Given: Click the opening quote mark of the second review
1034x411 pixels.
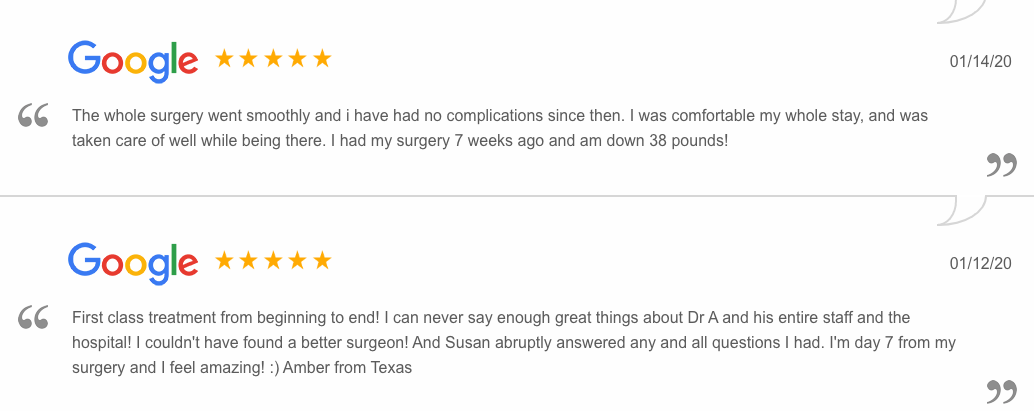Looking at the screenshot, I should tap(33, 317).
